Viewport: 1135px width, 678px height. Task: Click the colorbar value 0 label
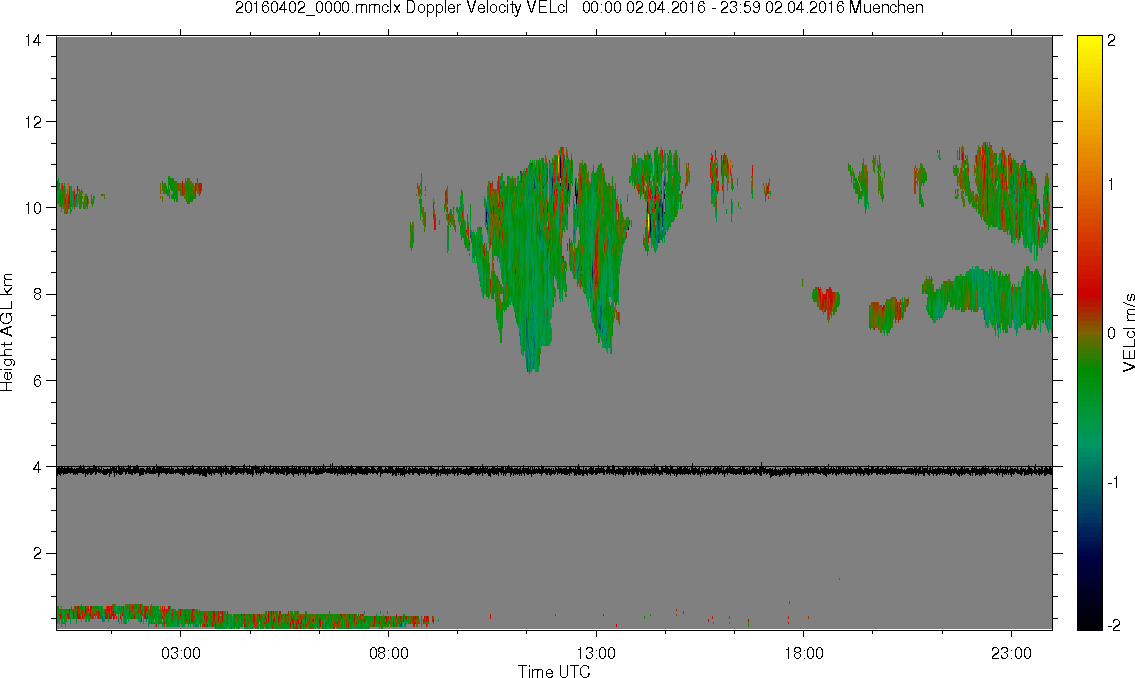(x=1112, y=333)
